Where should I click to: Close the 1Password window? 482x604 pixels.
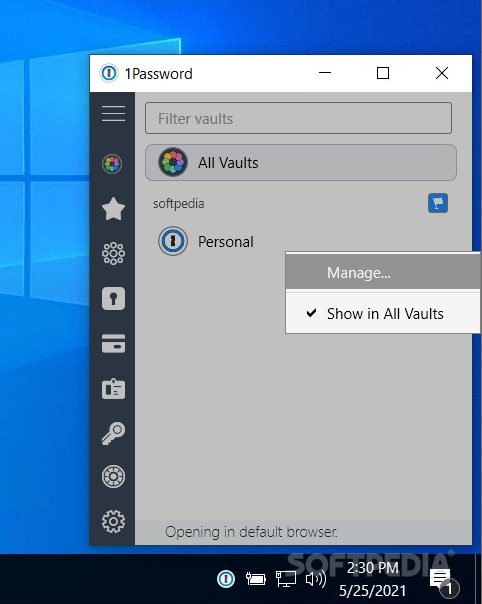442,73
